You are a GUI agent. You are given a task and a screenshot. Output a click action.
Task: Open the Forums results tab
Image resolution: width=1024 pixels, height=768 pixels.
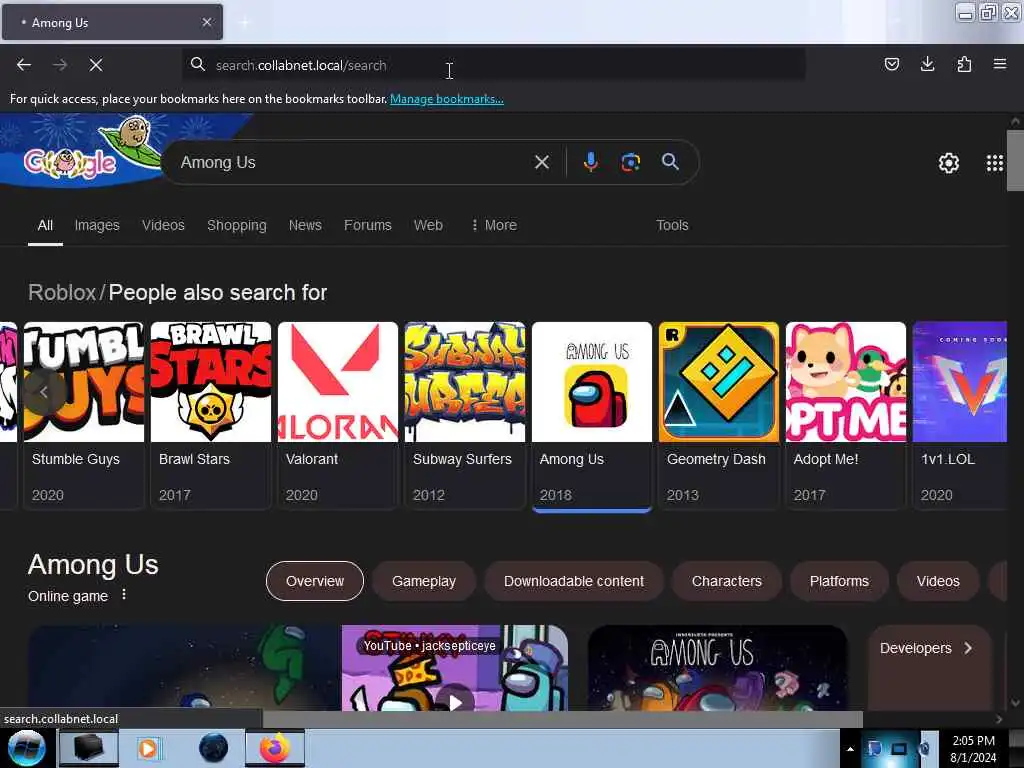pyautogui.click(x=368, y=225)
